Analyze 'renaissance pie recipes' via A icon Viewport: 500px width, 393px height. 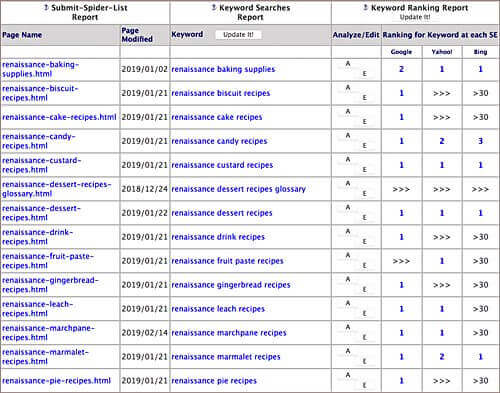pos(348,375)
